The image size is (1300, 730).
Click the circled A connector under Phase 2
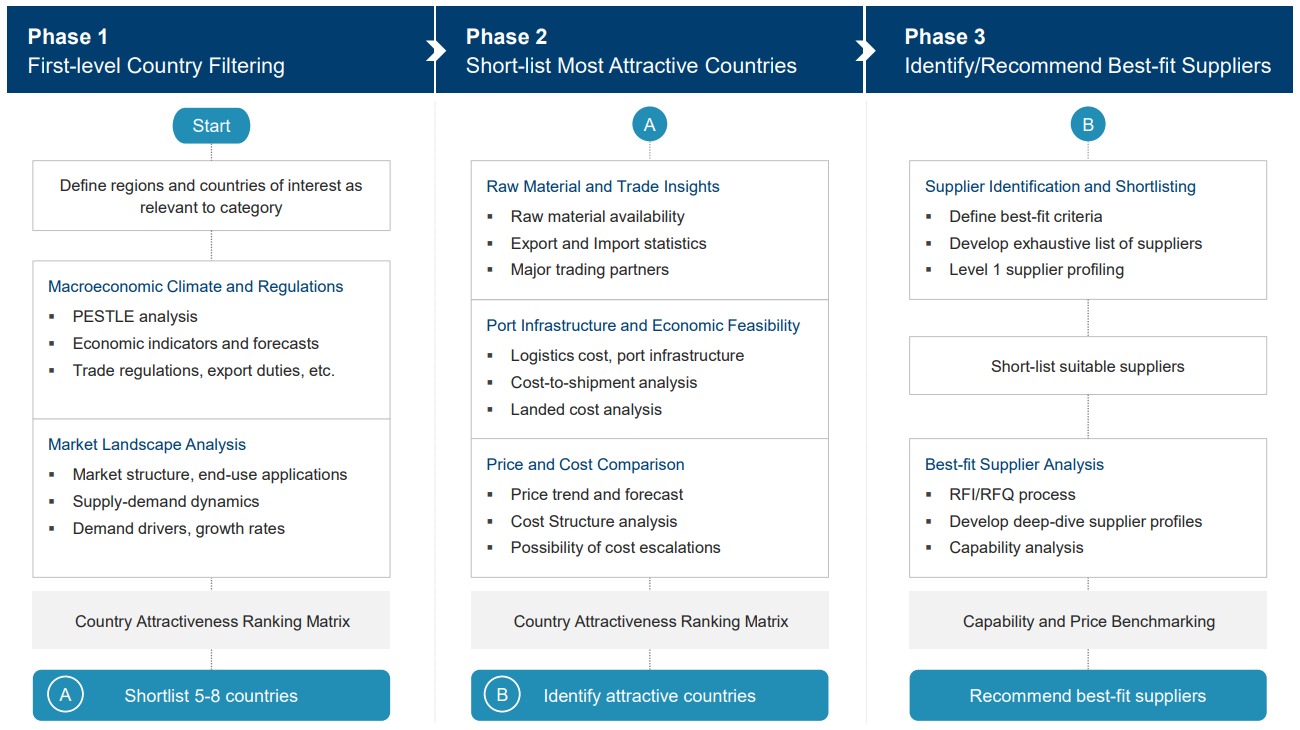point(649,125)
